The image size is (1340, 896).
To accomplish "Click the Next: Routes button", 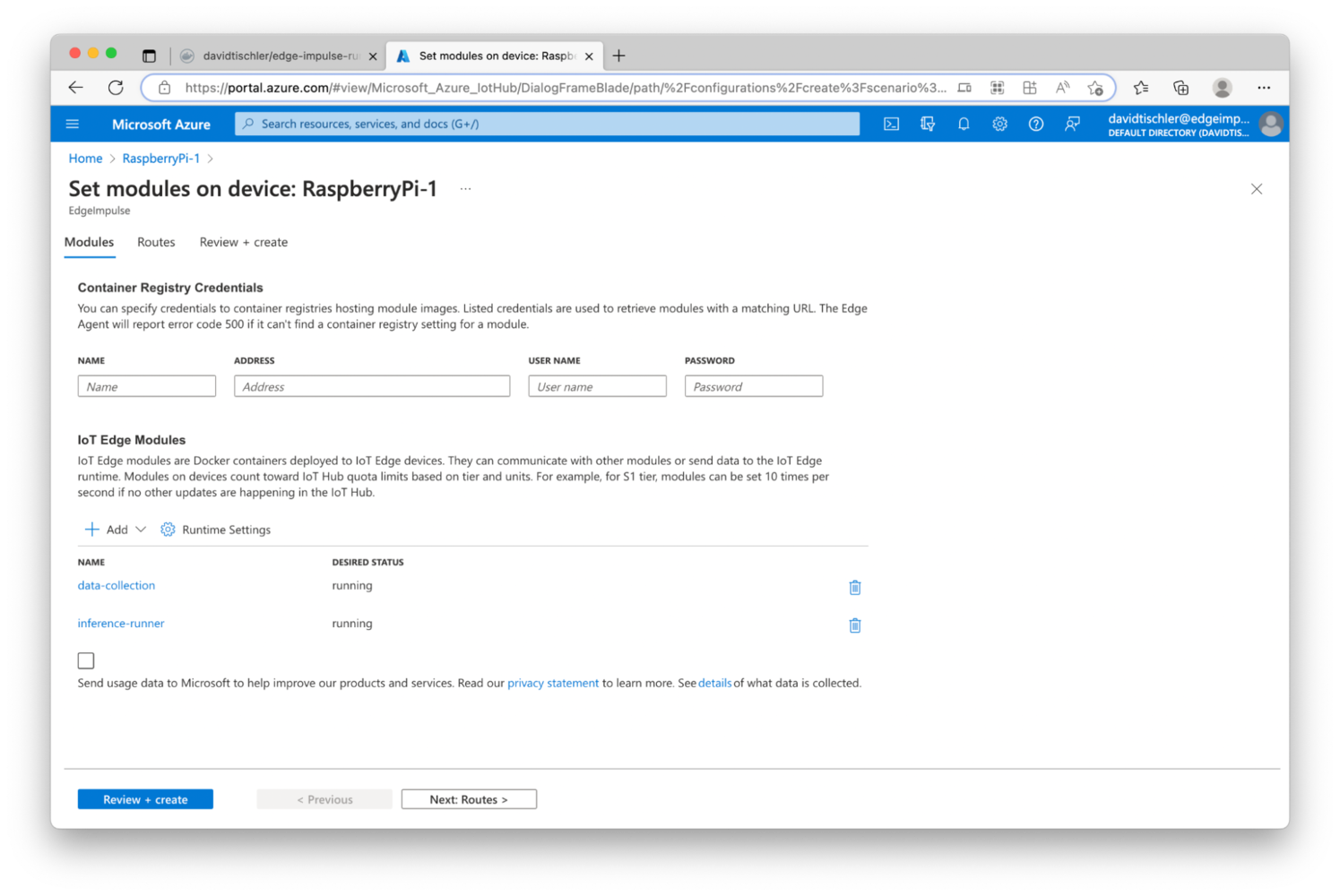I will [469, 799].
